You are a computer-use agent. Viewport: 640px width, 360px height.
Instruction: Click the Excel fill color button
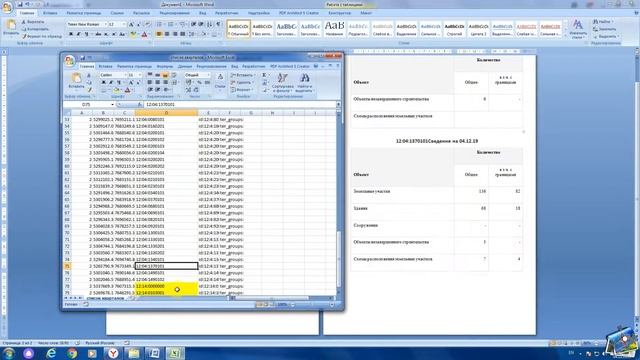click(117, 90)
